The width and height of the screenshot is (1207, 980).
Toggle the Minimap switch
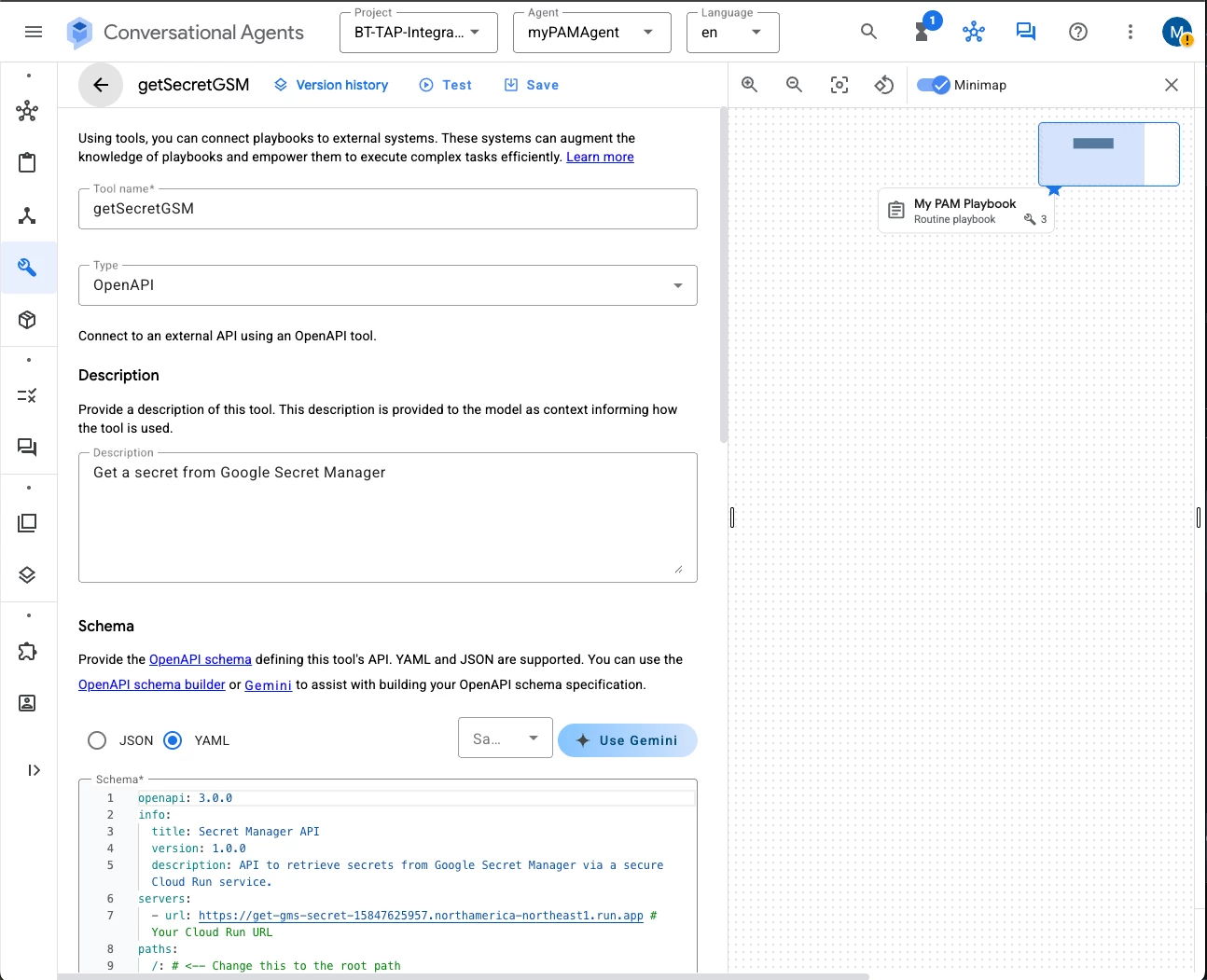[x=933, y=85]
